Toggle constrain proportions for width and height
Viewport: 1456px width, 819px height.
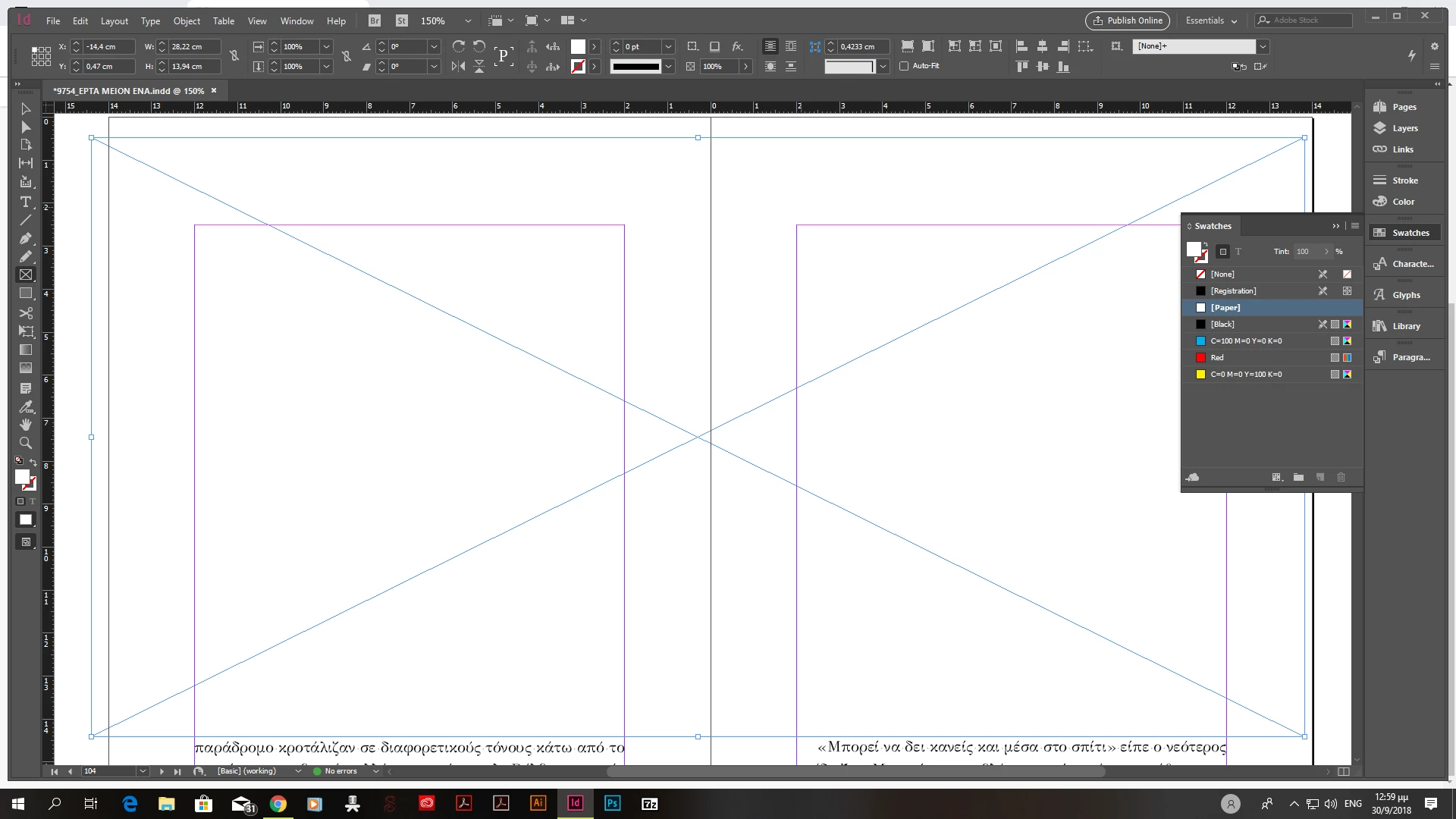[x=234, y=56]
